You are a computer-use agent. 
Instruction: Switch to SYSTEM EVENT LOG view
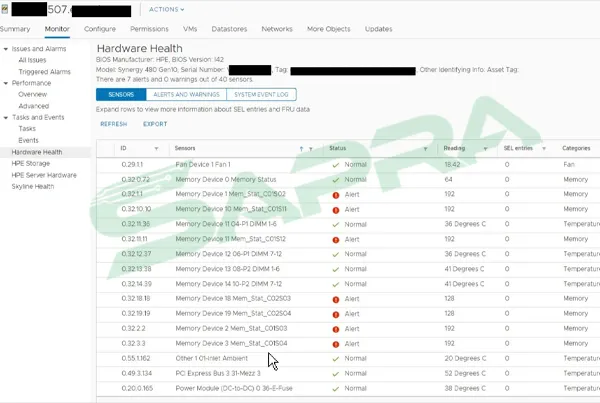coord(261,95)
